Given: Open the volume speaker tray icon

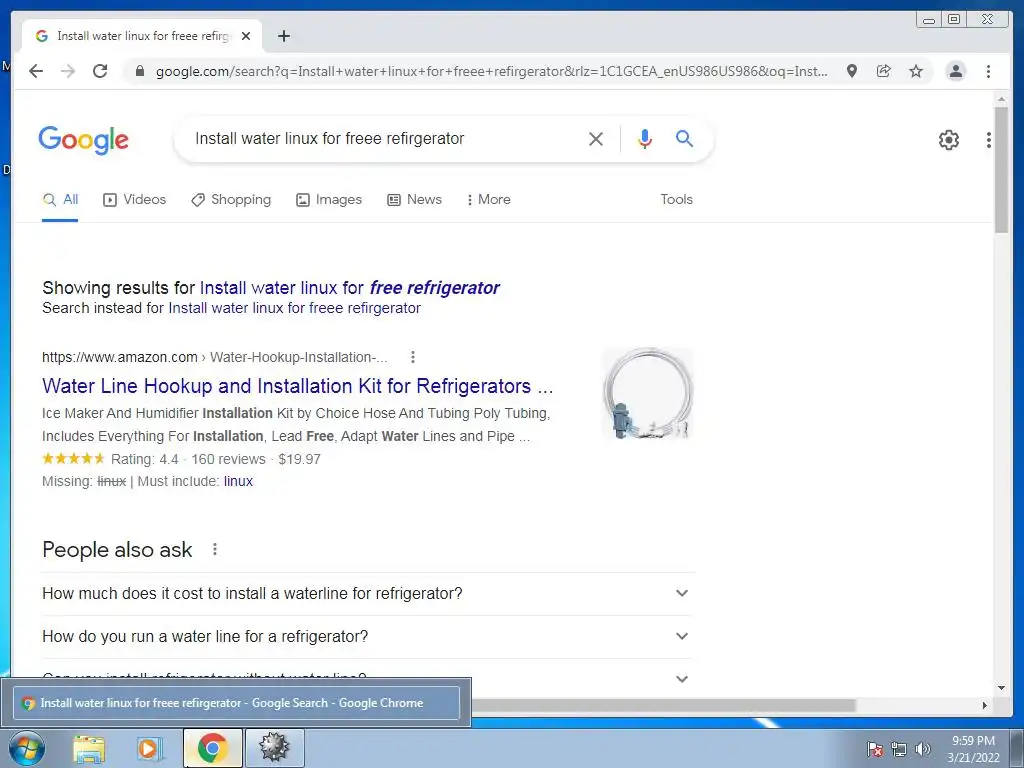Looking at the screenshot, I should 922,749.
